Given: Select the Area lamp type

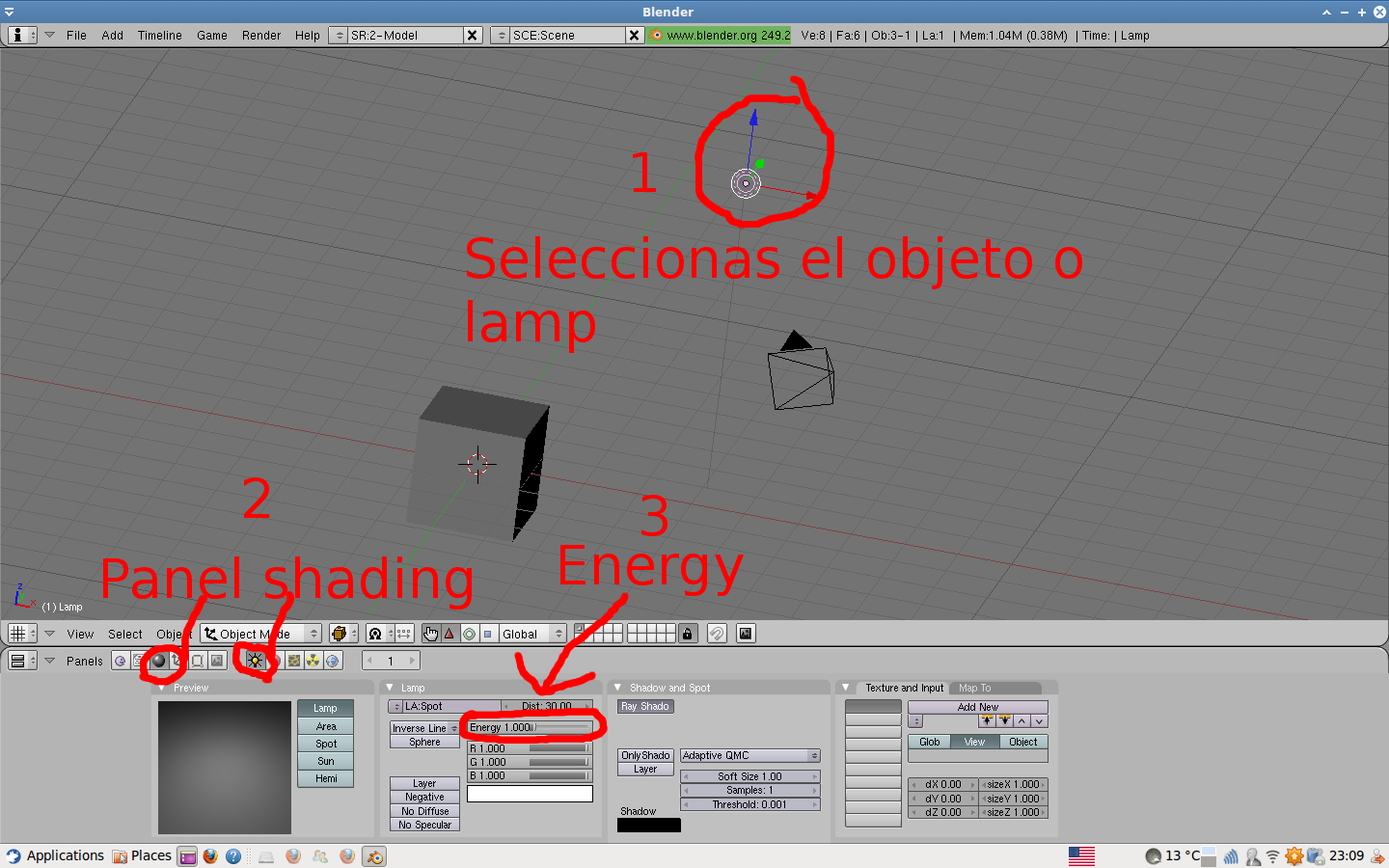Looking at the screenshot, I should point(326,726).
